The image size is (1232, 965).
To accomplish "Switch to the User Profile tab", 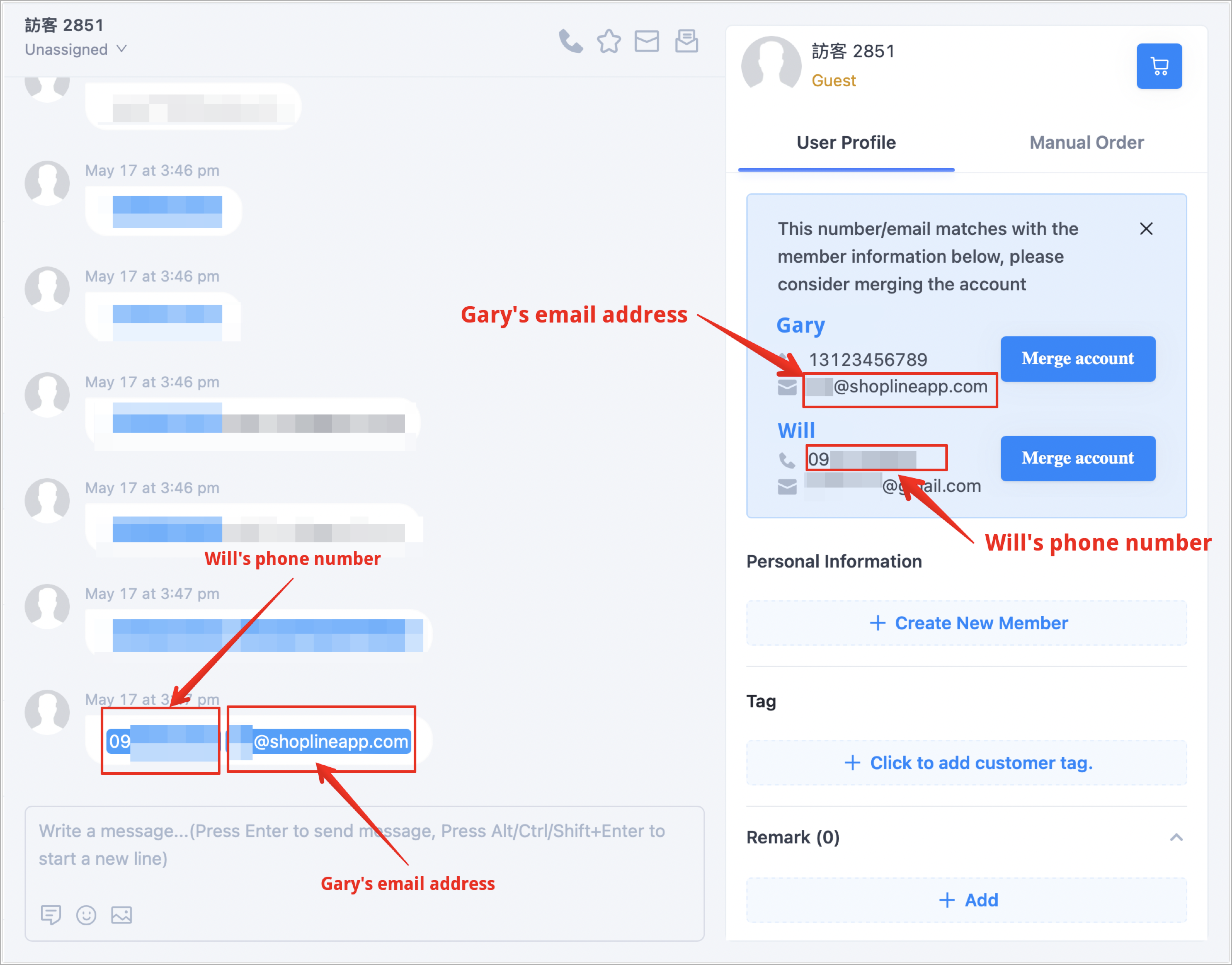I will pyautogui.click(x=846, y=142).
